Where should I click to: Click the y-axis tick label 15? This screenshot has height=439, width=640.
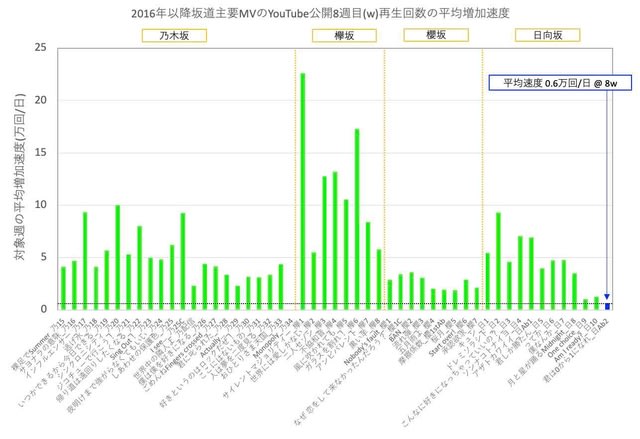[41, 153]
